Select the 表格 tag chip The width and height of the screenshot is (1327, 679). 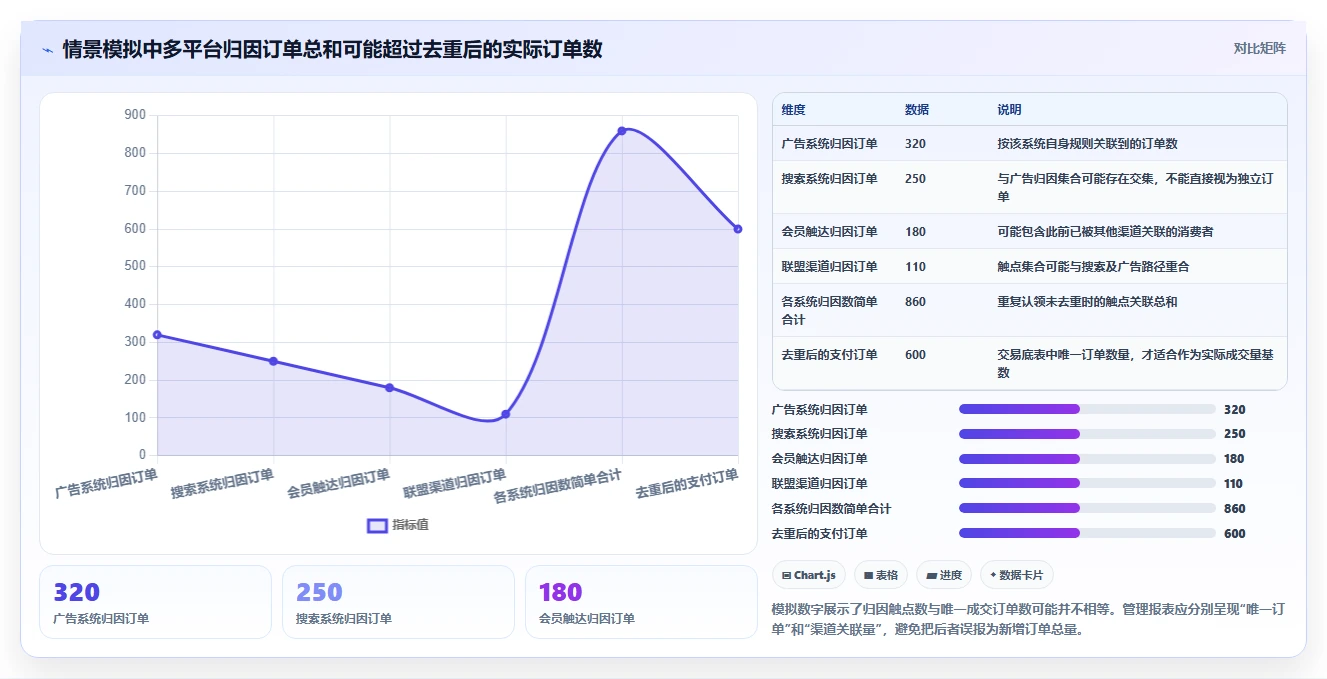(x=880, y=575)
